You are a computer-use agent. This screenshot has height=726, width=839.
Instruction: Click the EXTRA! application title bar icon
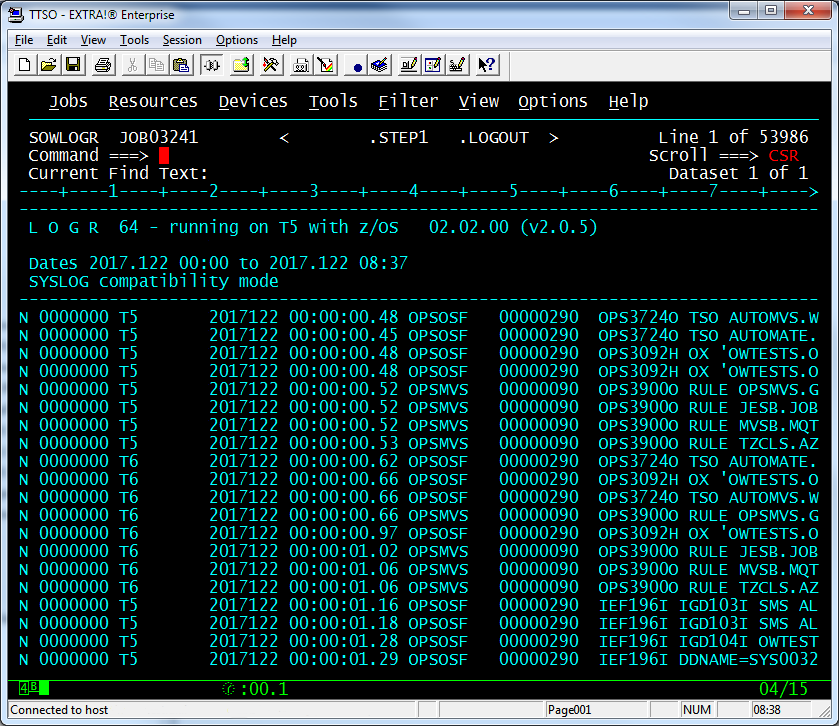point(17,15)
